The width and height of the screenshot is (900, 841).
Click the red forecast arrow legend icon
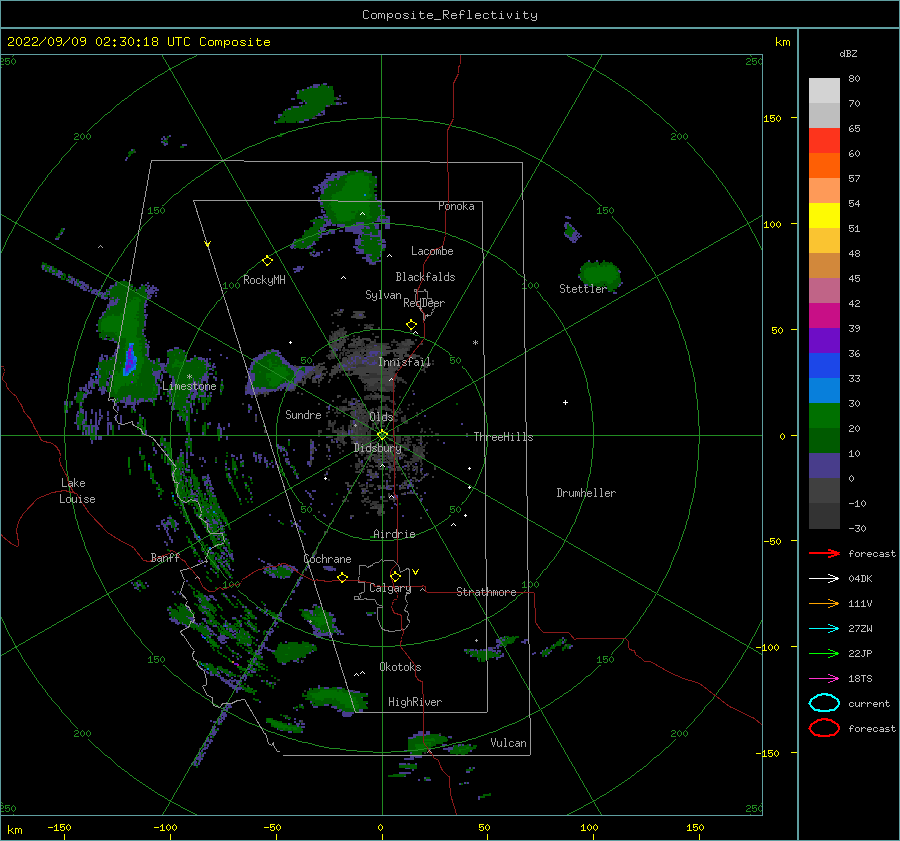[824, 553]
